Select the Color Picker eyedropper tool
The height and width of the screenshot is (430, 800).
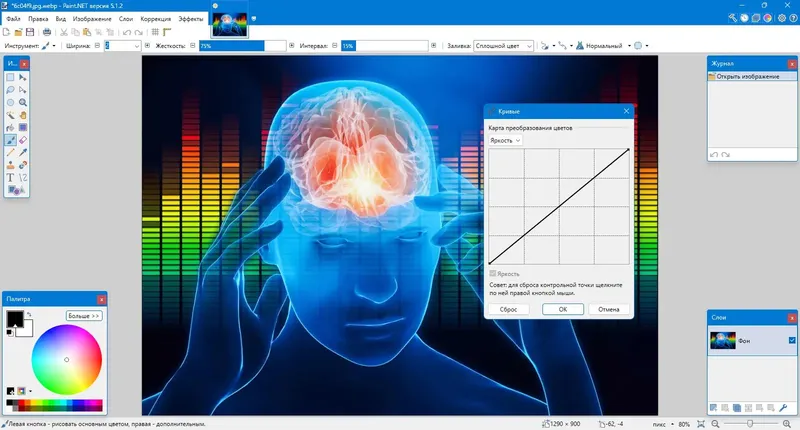pos(23,153)
